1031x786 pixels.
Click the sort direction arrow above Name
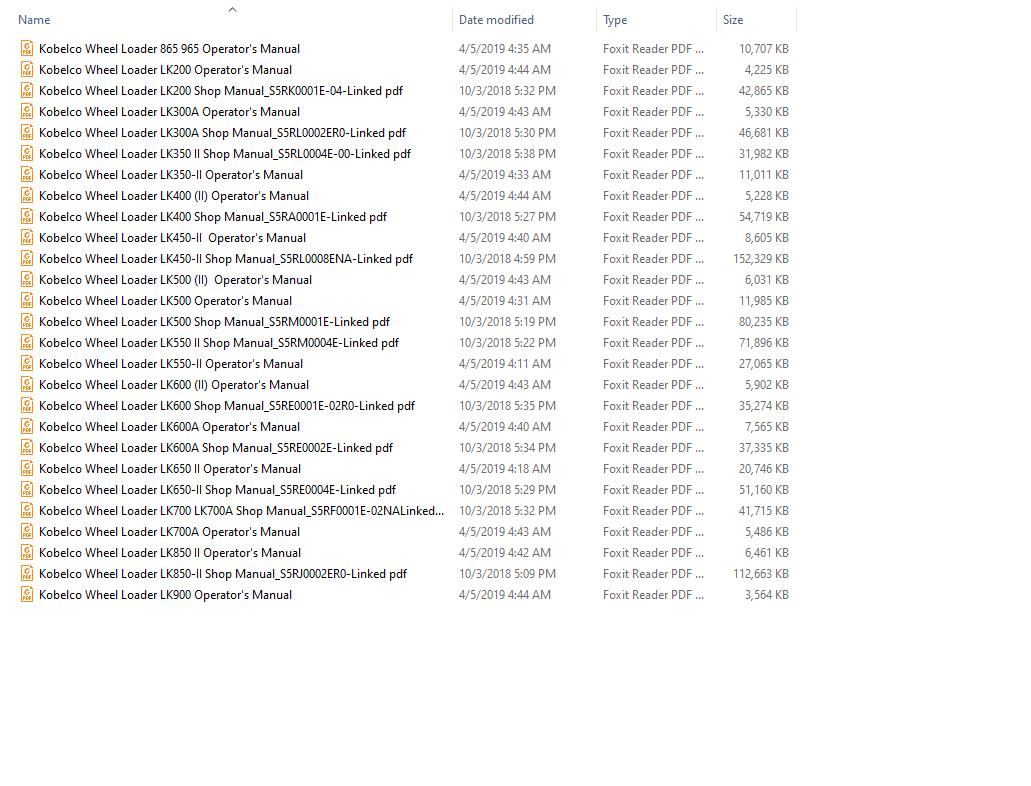pyautogui.click(x=232, y=9)
